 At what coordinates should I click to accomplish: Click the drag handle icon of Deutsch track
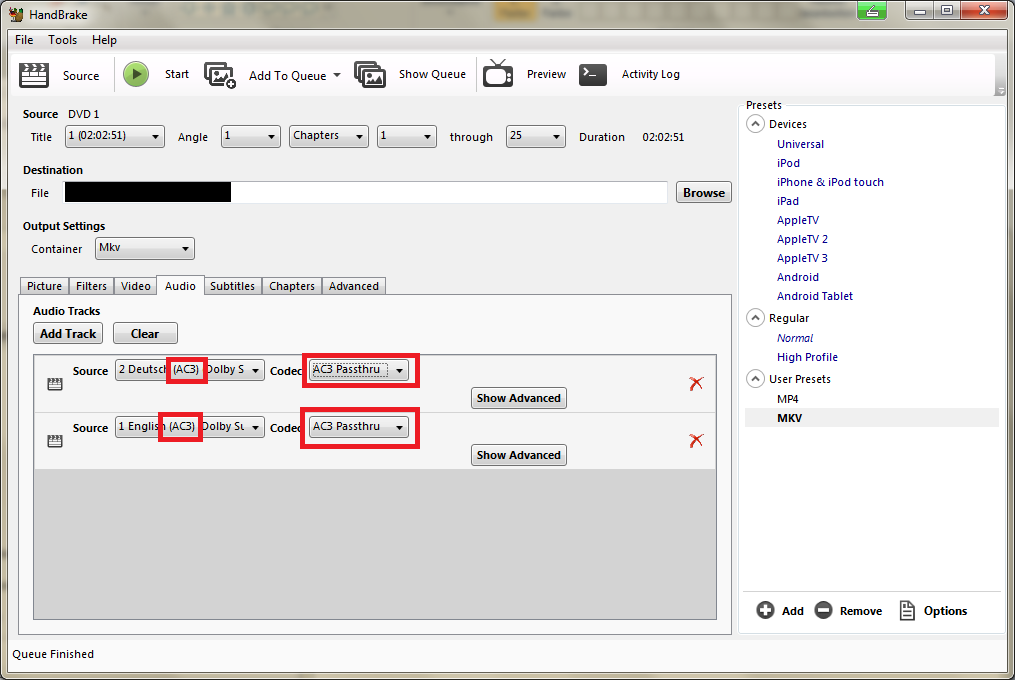click(x=55, y=384)
